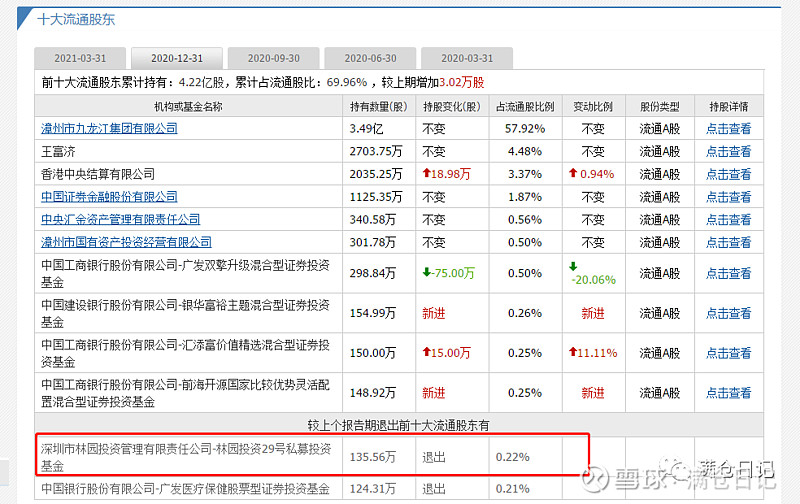The width and height of the screenshot is (800, 504).
Task: Click the 340.58万 holding value
Action: click(372, 220)
